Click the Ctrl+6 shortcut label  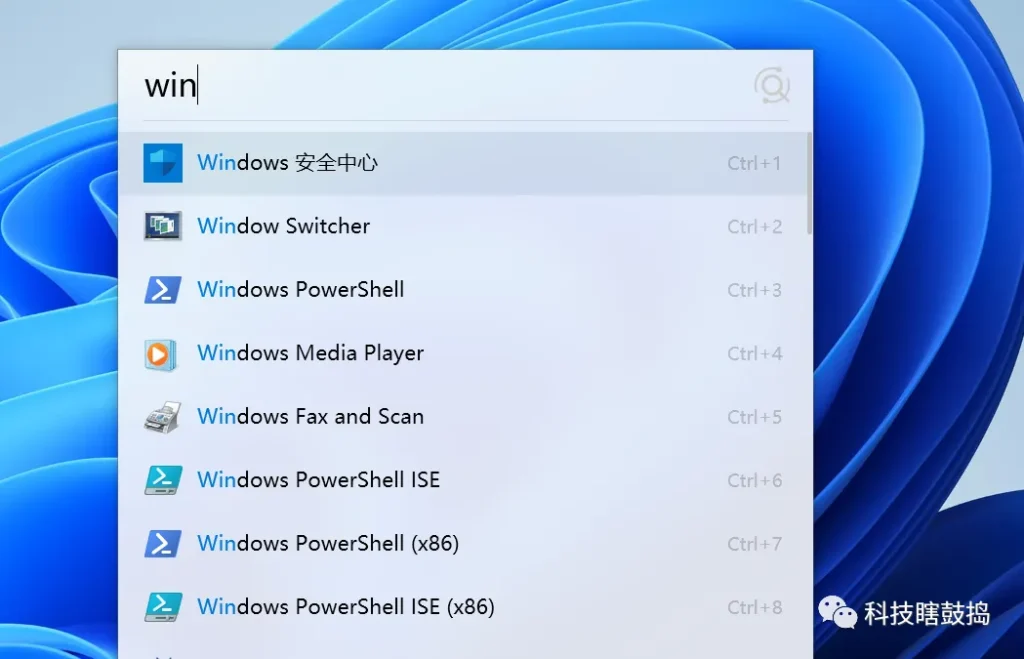[754, 479]
